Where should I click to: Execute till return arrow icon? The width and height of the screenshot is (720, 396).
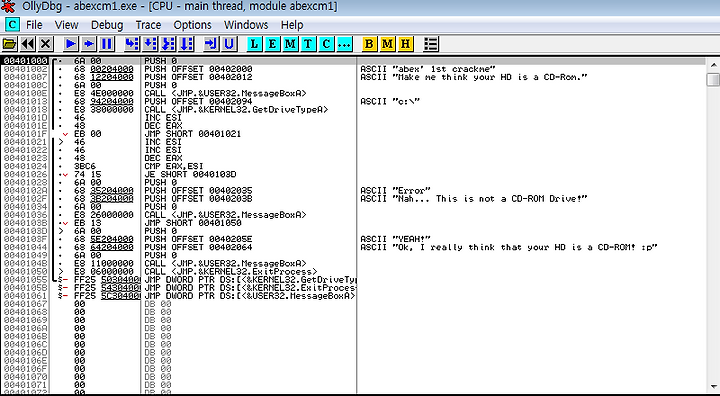pyautogui.click(x=212, y=44)
